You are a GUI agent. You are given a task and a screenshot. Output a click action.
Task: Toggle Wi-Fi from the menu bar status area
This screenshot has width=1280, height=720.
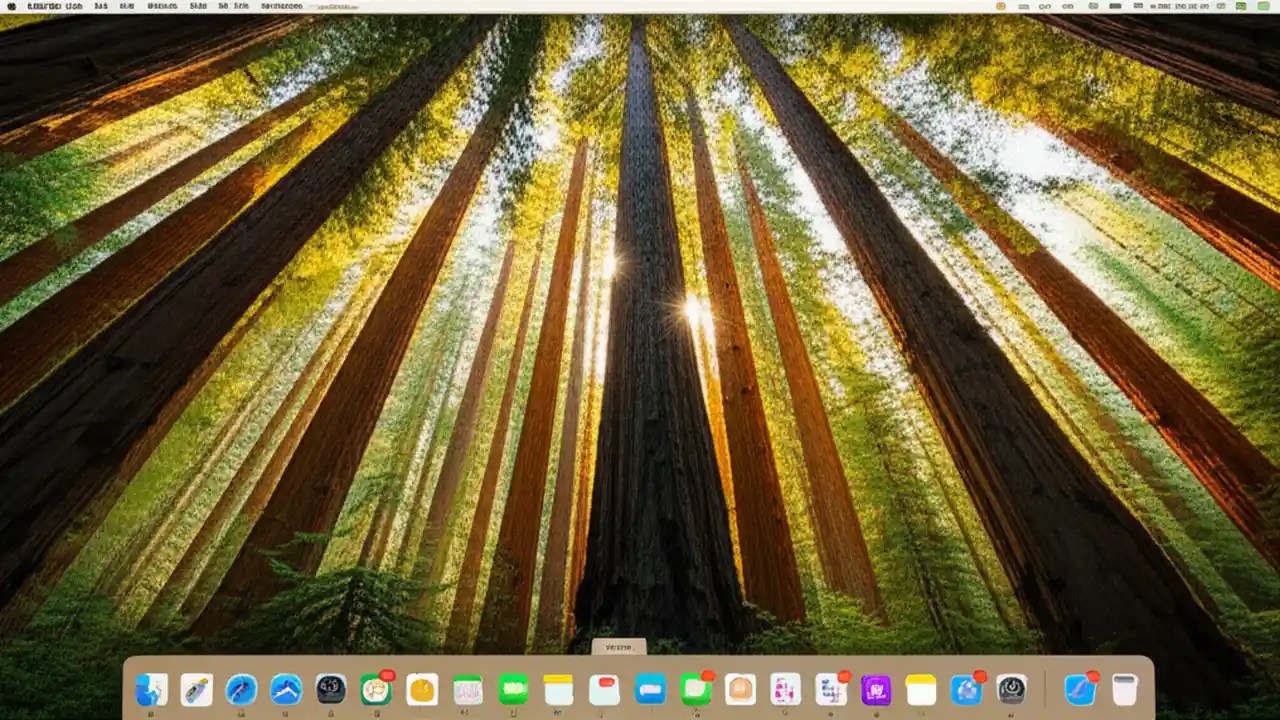(1046, 7)
